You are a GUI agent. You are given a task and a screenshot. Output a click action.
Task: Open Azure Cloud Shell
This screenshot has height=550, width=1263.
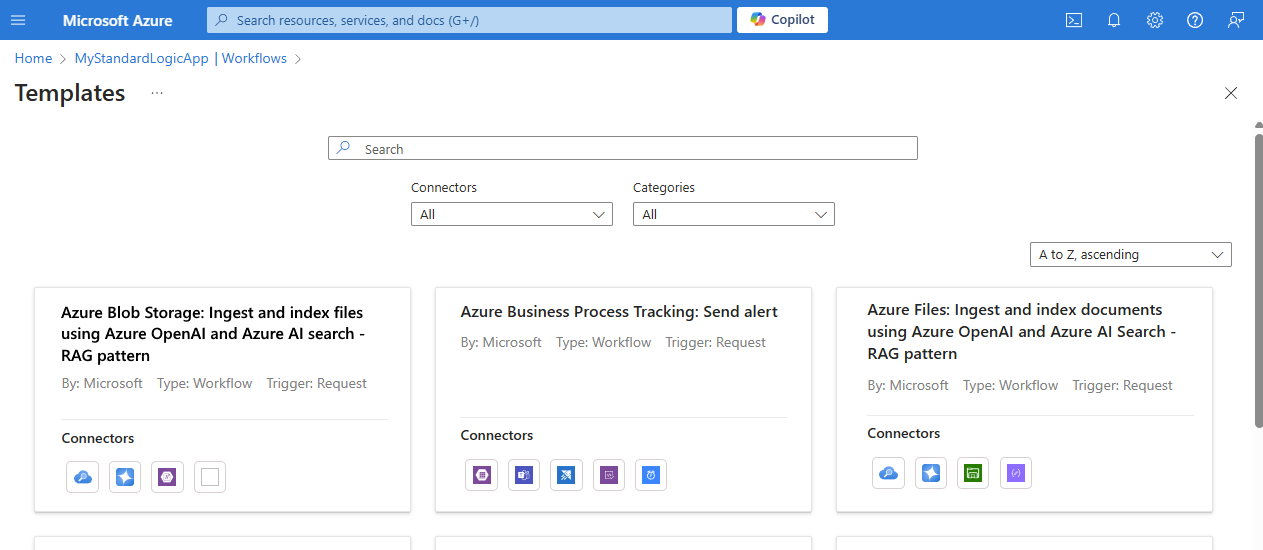[x=1074, y=20]
